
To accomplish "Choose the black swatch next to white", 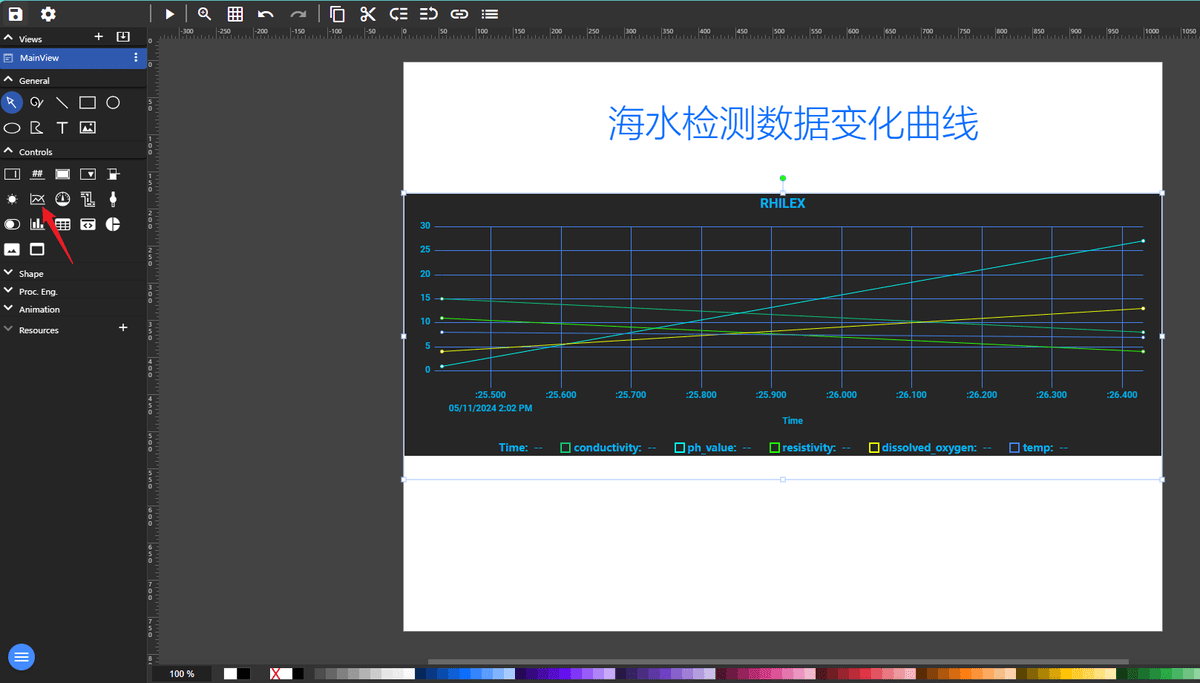I will pyautogui.click(x=243, y=674).
